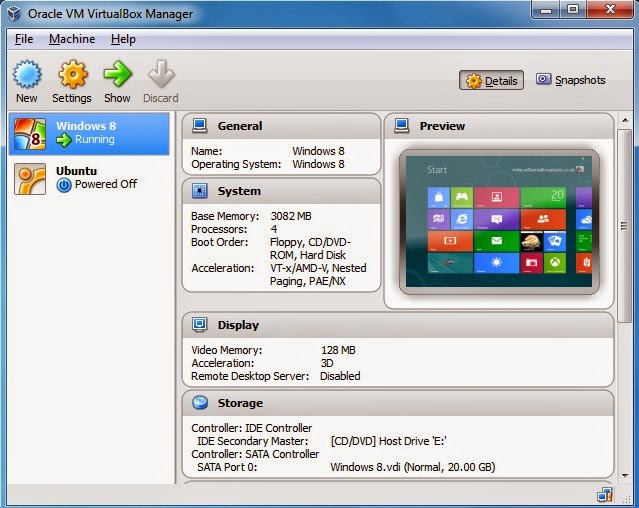Switch to Snapshots view
639x508 pixels.
coord(571,80)
